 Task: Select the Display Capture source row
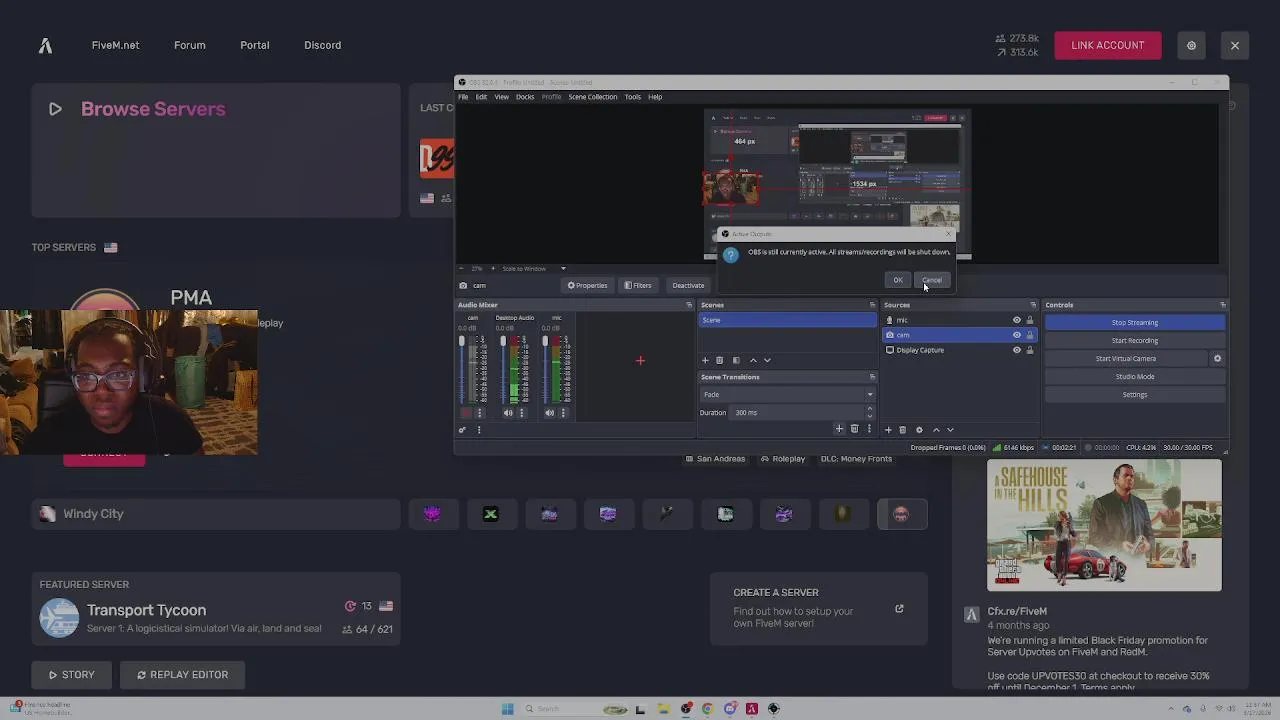point(960,350)
